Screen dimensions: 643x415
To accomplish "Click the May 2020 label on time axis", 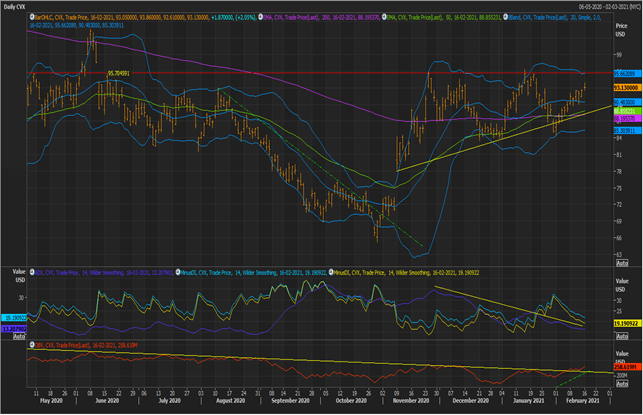I will 51,401.
